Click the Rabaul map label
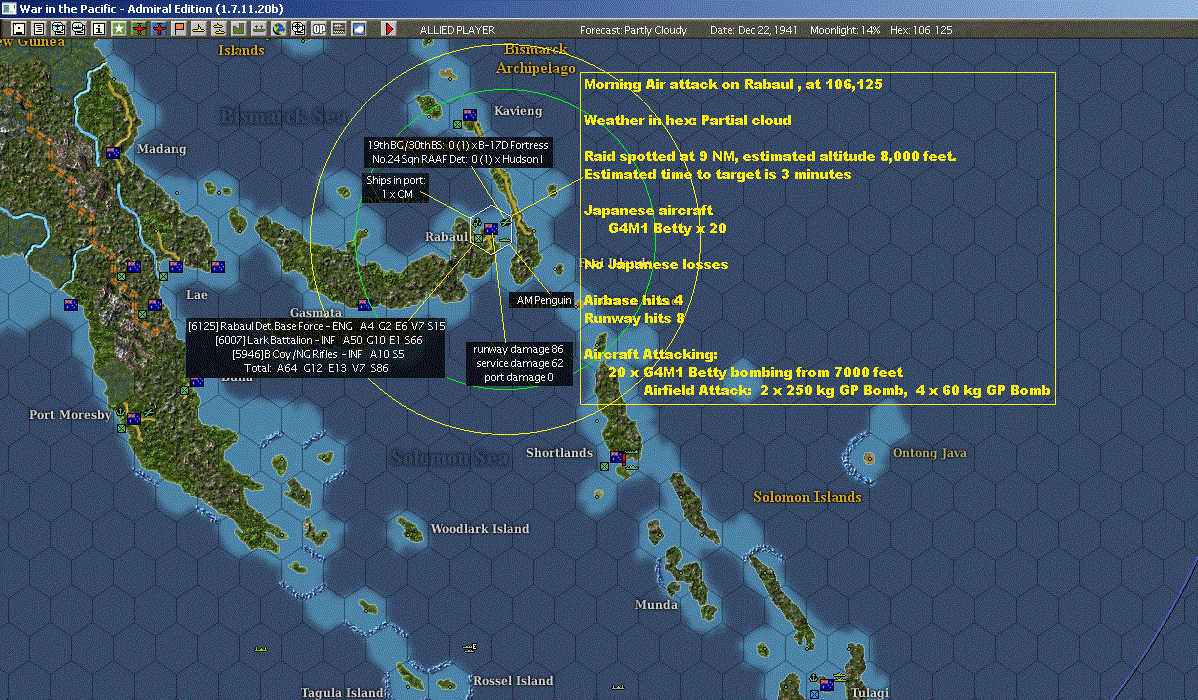The image size is (1198, 700). coord(446,237)
